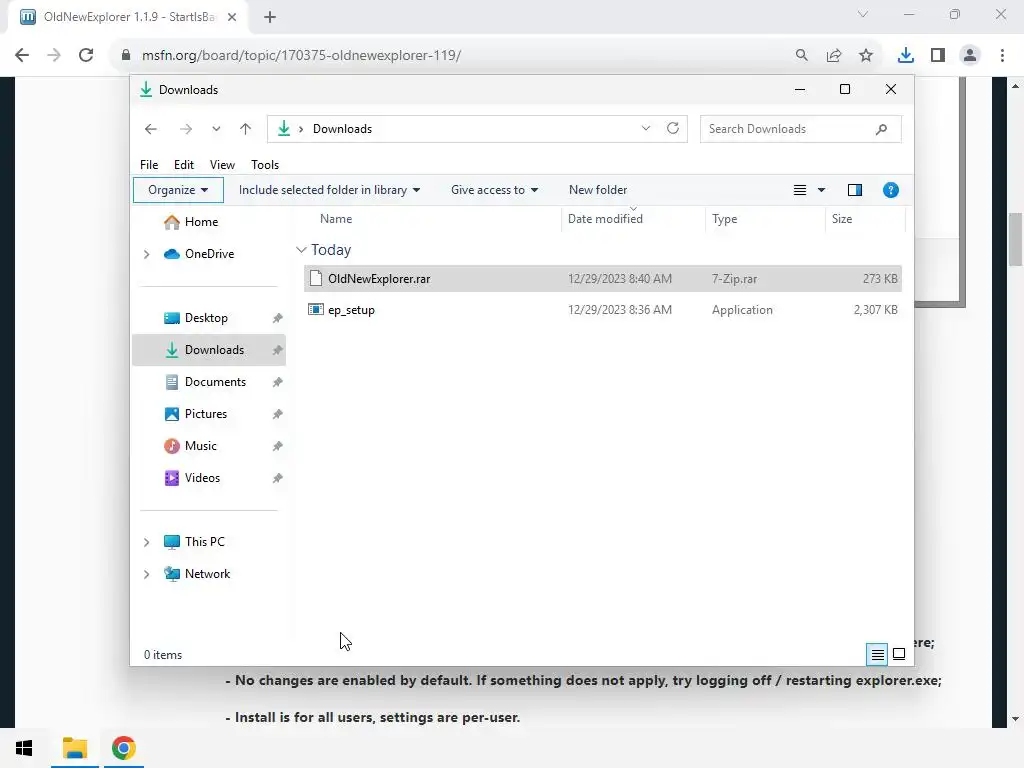
Task: Sort by Date modified column
Action: tap(633, 219)
